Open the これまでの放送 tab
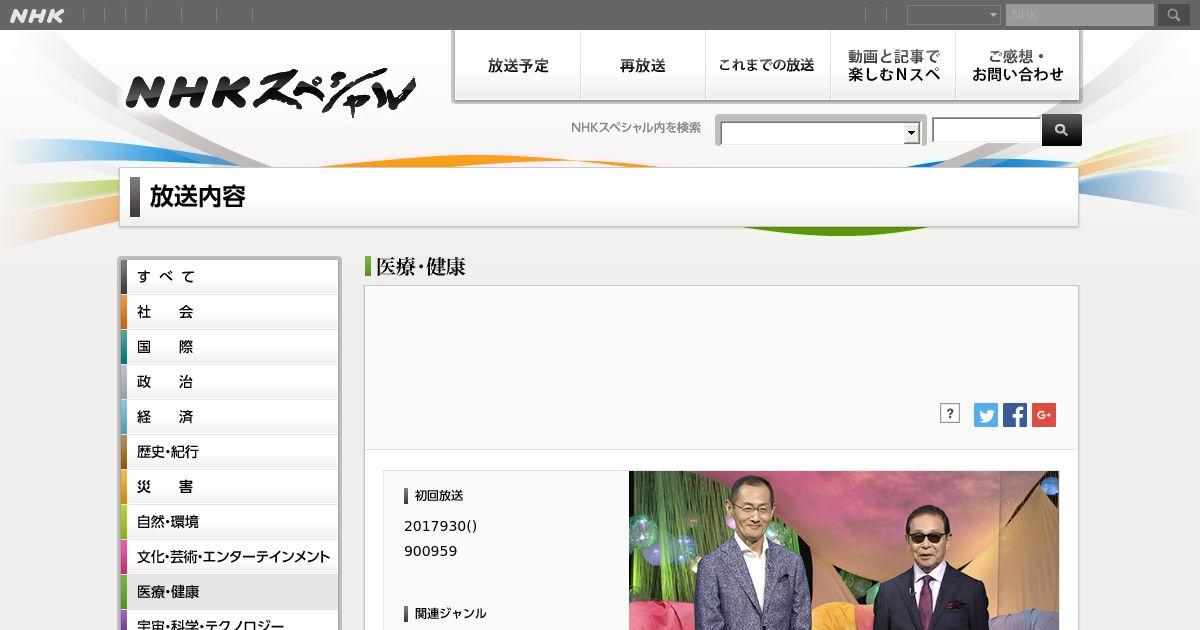The height and width of the screenshot is (630, 1200). (768, 65)
